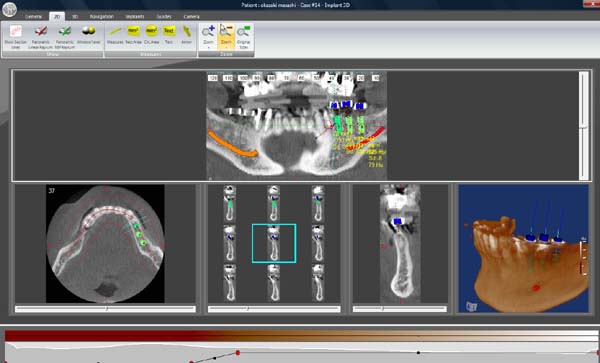This screenshot has height=363, width=600.
Task: Select Panoramic Linear Raysum view mode
Action: coord(41,37)
